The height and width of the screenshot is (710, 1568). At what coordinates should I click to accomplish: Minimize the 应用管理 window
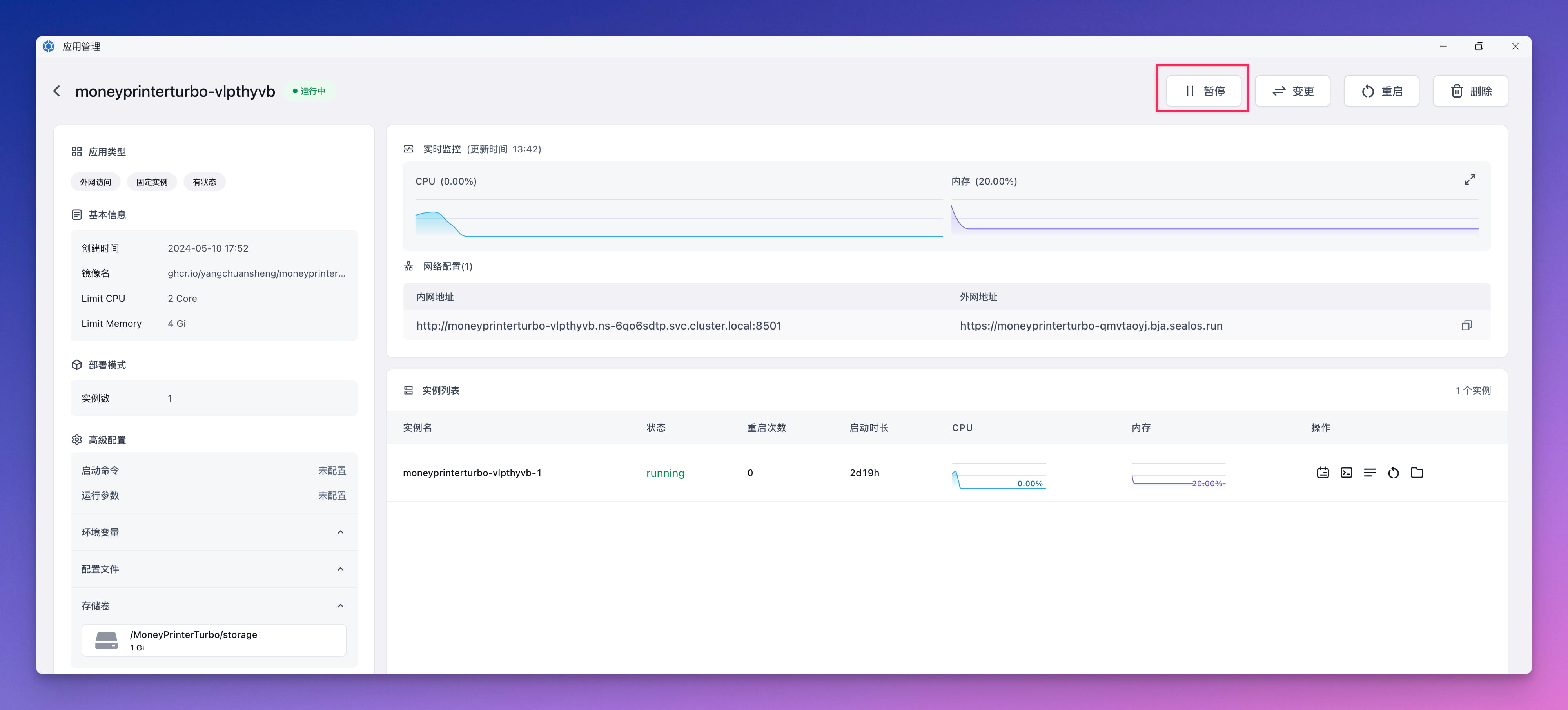pos(1443,46)
